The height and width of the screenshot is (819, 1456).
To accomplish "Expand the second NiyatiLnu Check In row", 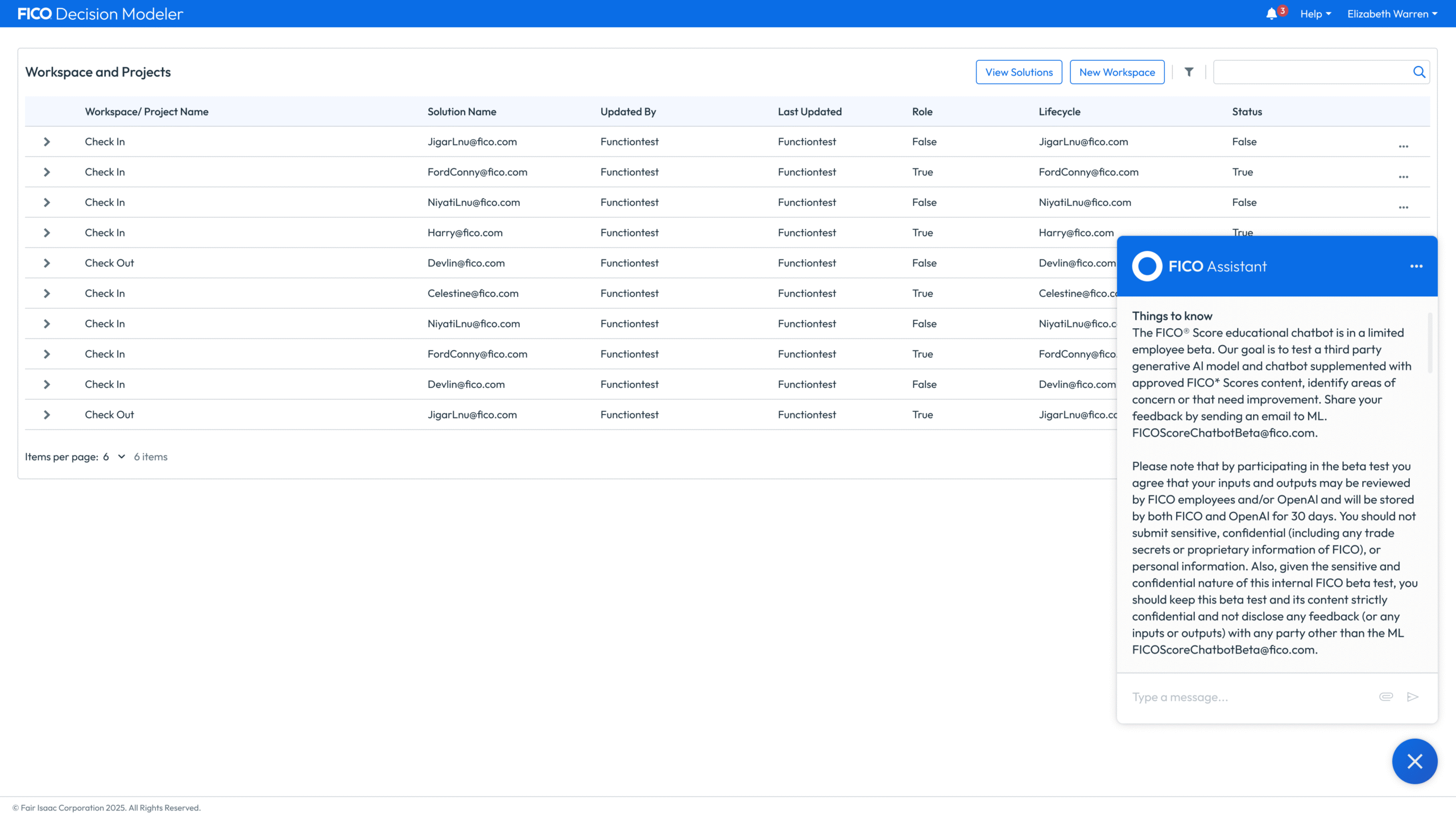I will 47,324.
